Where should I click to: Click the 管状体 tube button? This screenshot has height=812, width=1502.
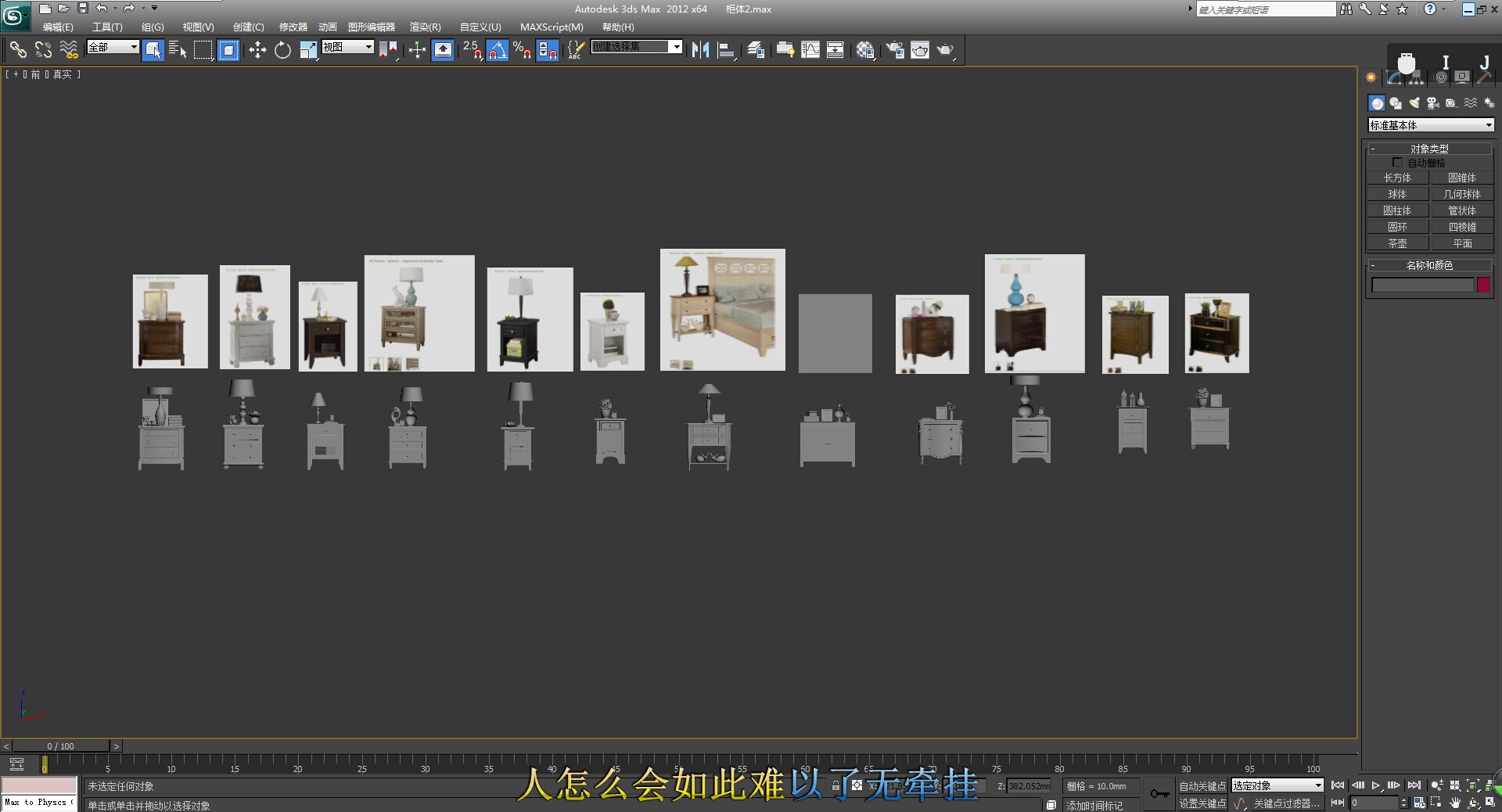click(1461, 211)
